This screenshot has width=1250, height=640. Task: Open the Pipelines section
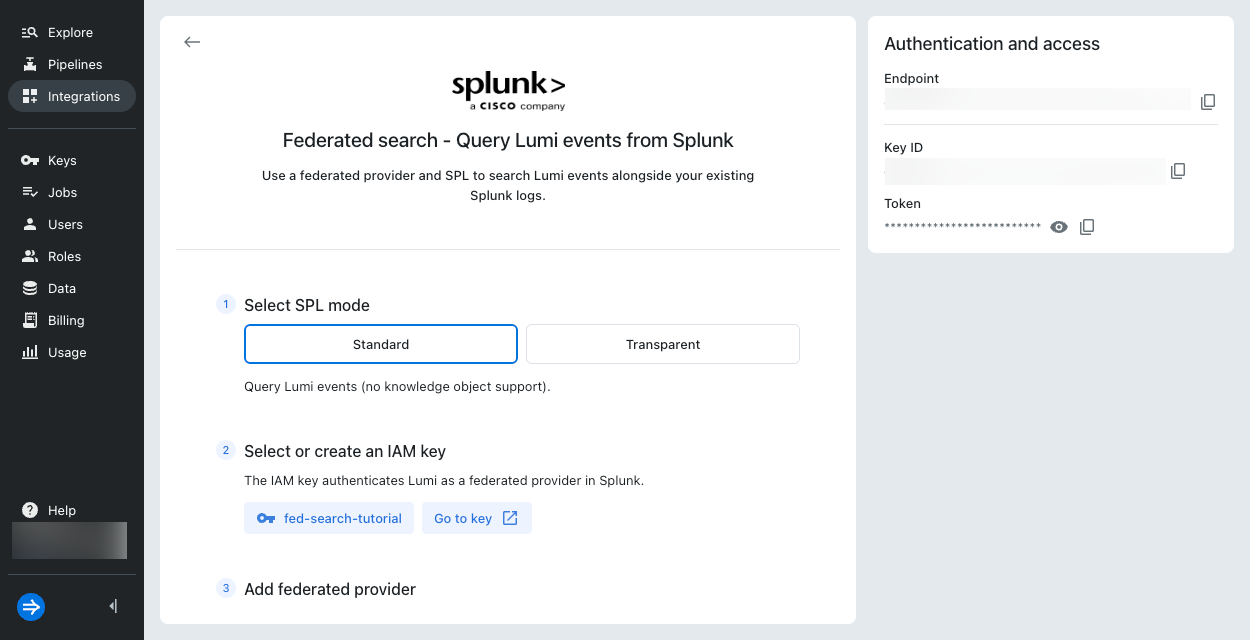pyautogui.click(x=71, y=64)
